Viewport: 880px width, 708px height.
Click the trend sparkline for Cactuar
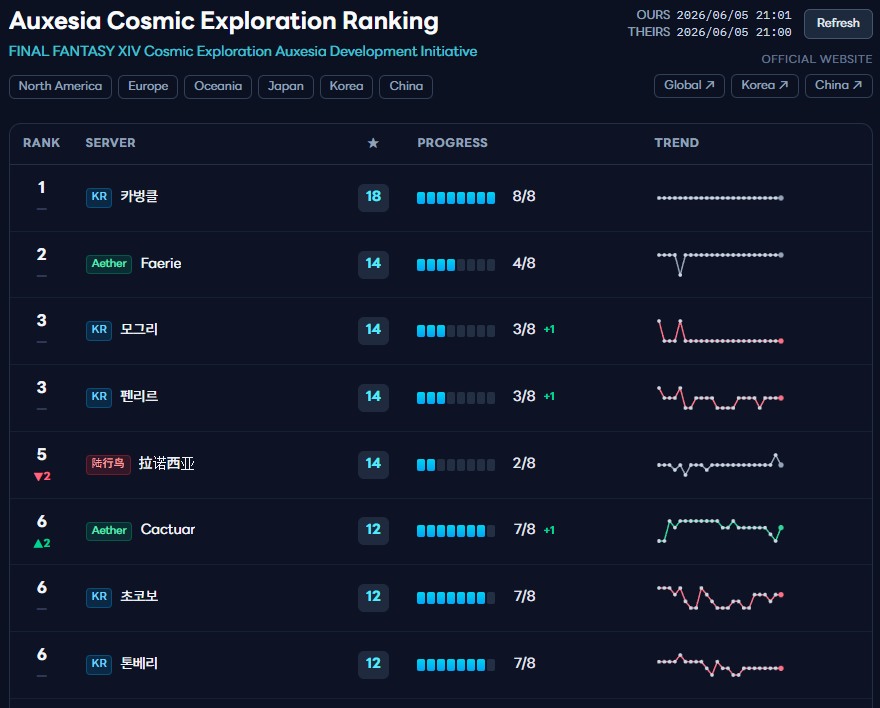point(720,530)
